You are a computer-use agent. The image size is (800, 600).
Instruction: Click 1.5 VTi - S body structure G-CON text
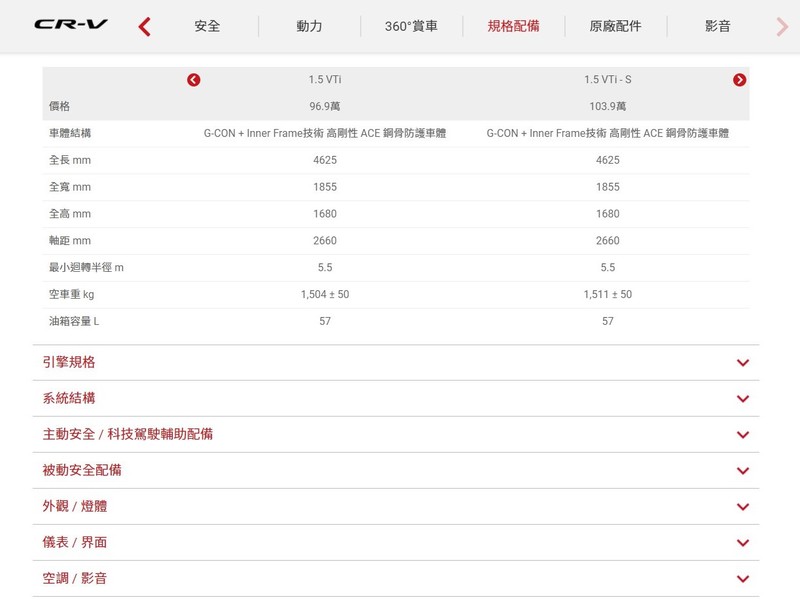tap(608, 133)
